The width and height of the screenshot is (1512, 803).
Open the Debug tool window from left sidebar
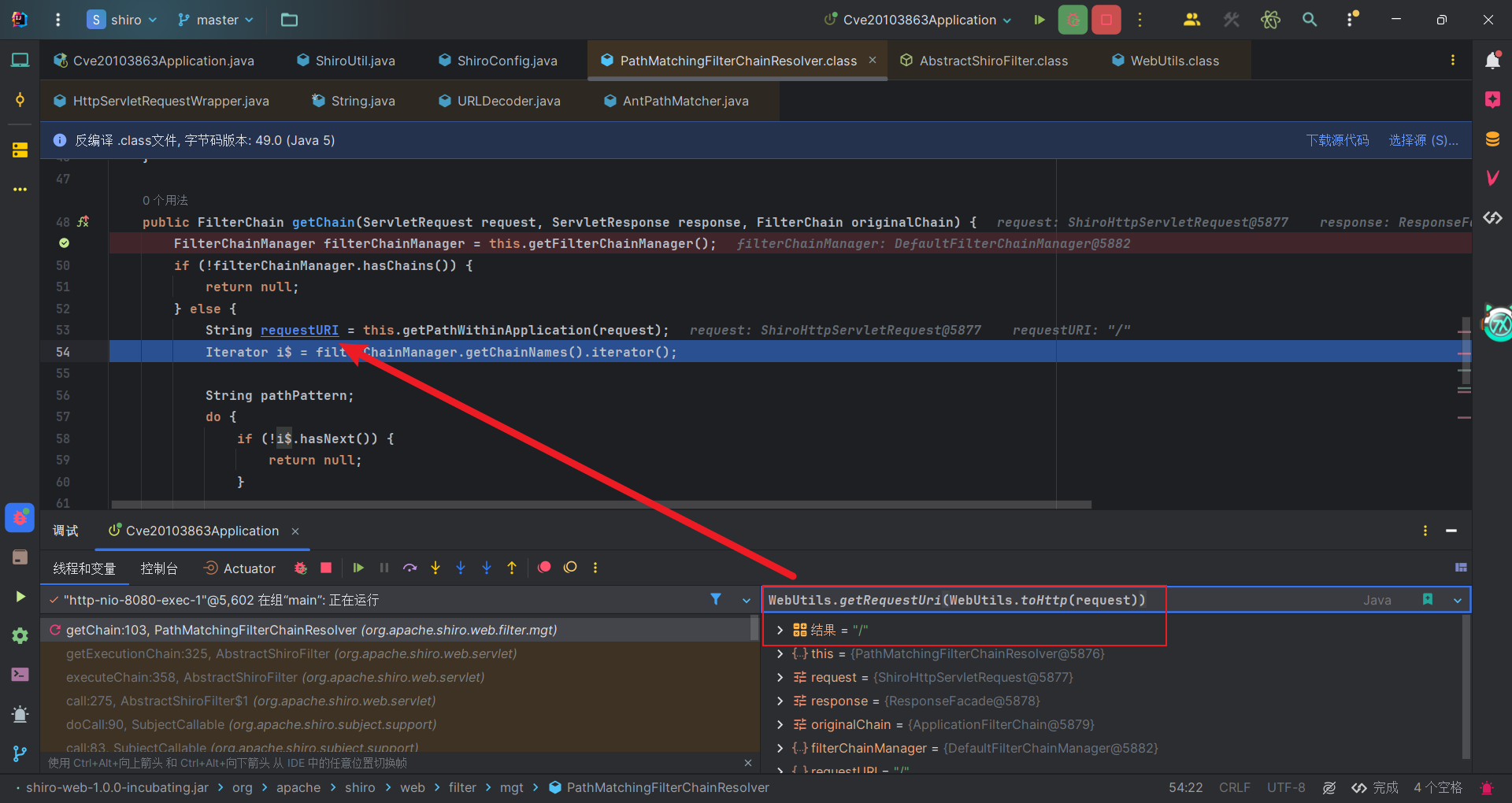pyautogui.click(x=20, y=517)
